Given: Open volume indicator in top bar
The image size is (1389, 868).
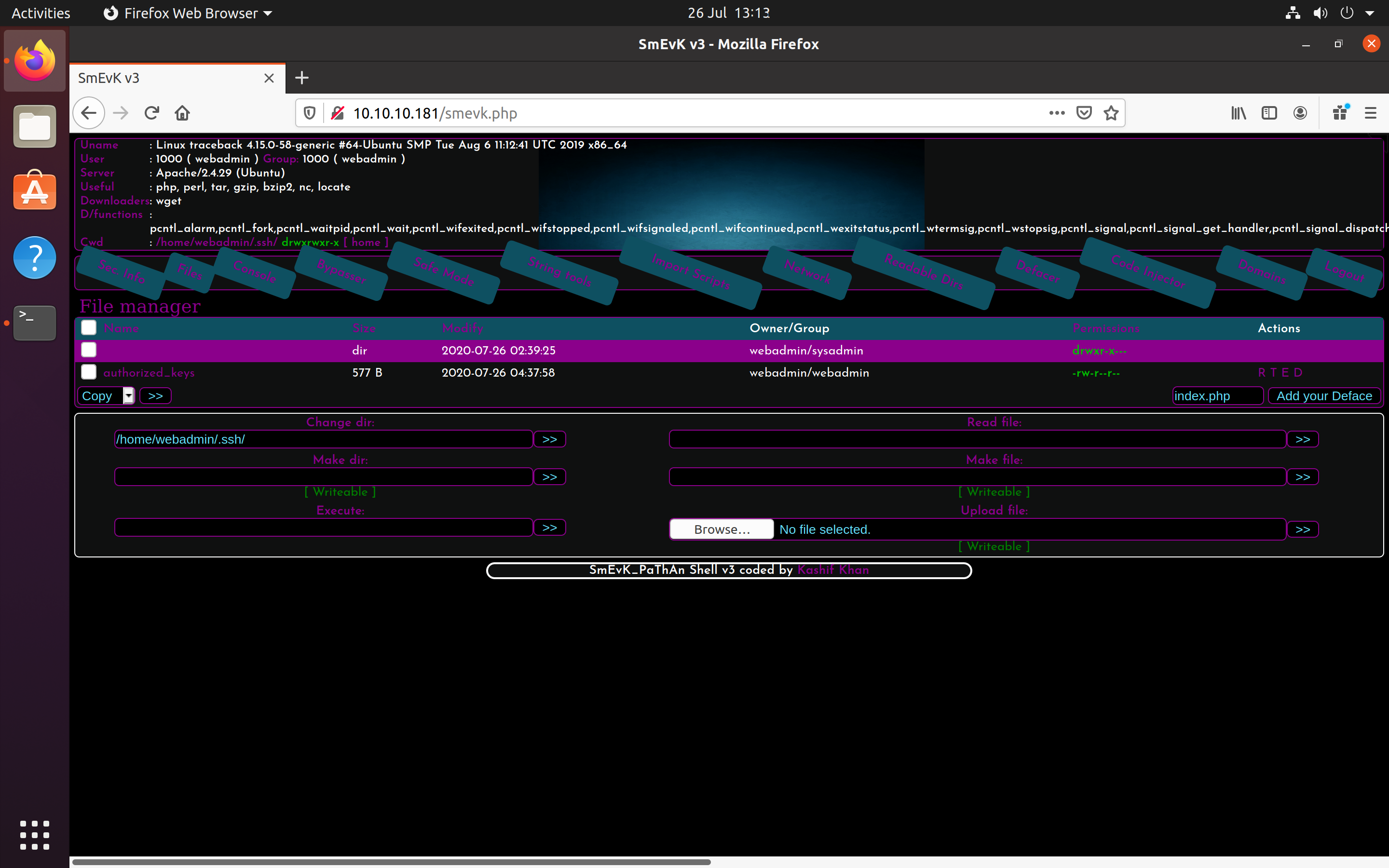Looking at the screenshot, I should [x=1320, y=13].
